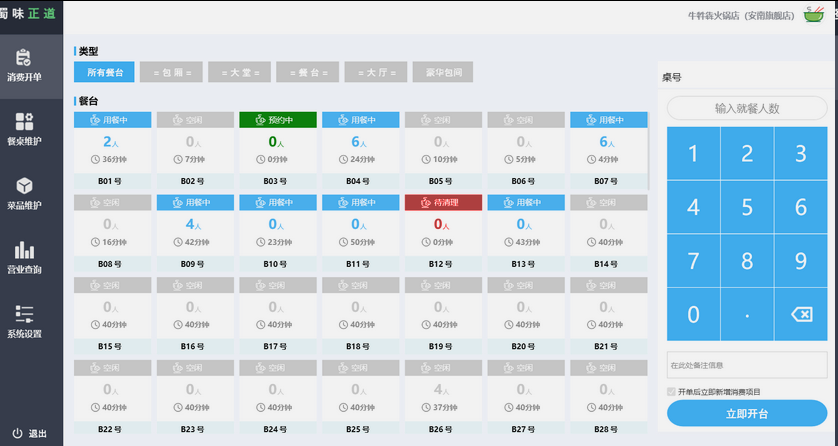The image size is (838, 446).
Task: Open the 系统设置 settings icon
Action: pos(24,314)
